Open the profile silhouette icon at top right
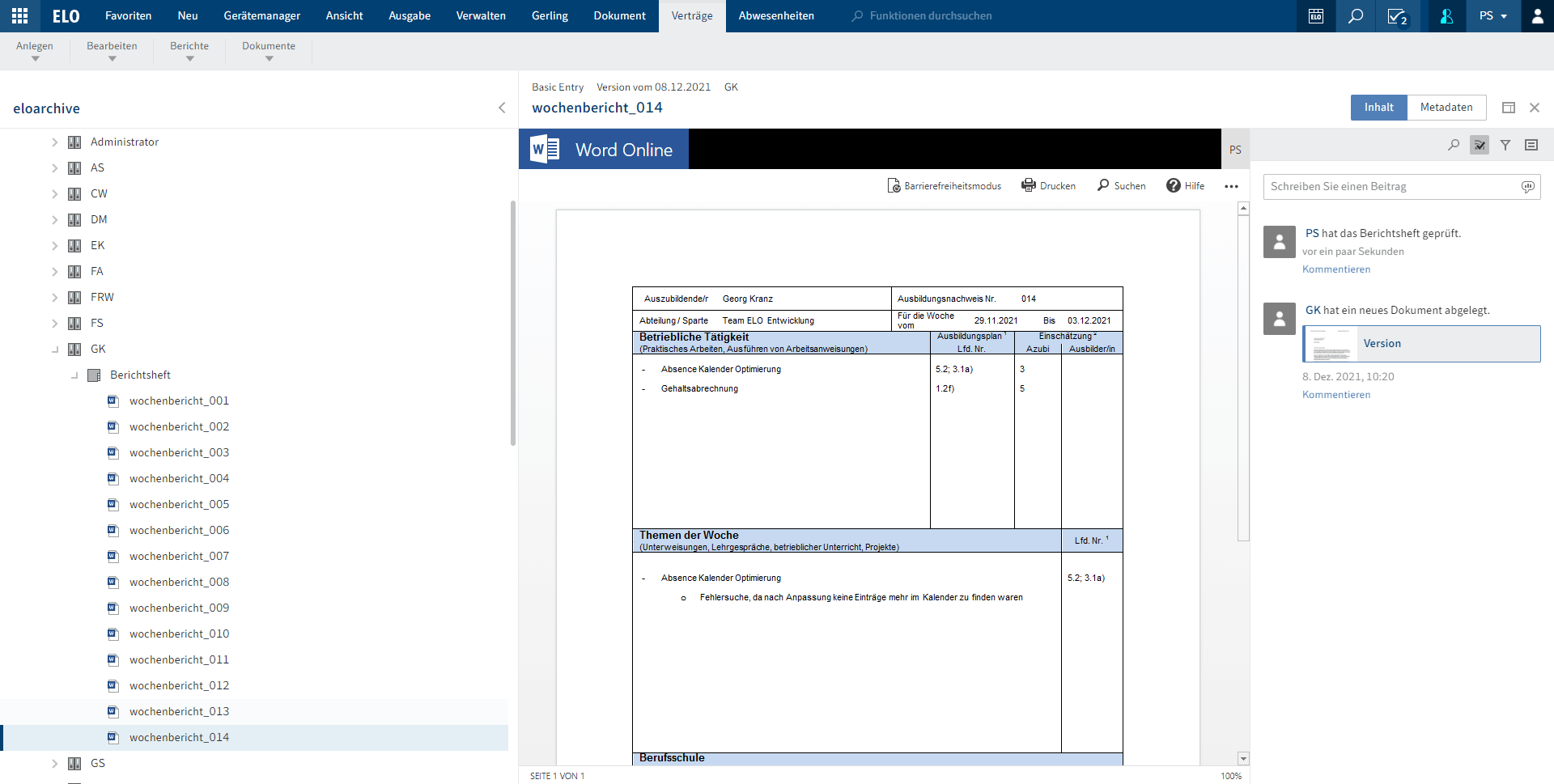The image size is (1554, 784). 1538,16
